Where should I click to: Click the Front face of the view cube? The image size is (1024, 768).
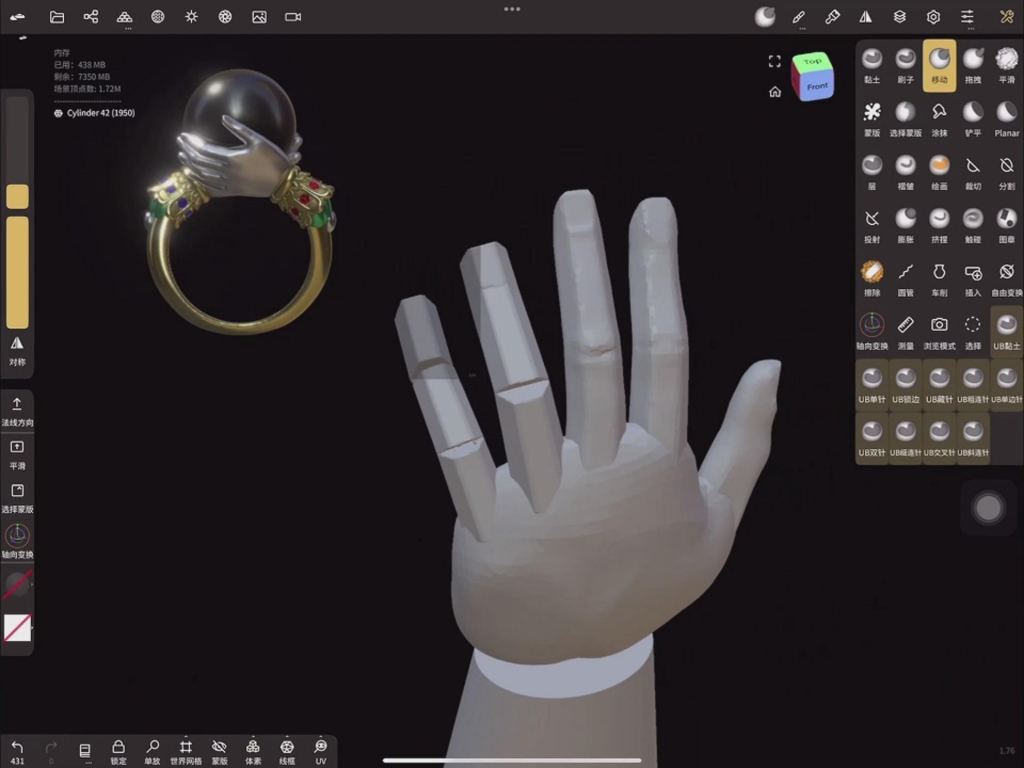(x=817, y=86)
